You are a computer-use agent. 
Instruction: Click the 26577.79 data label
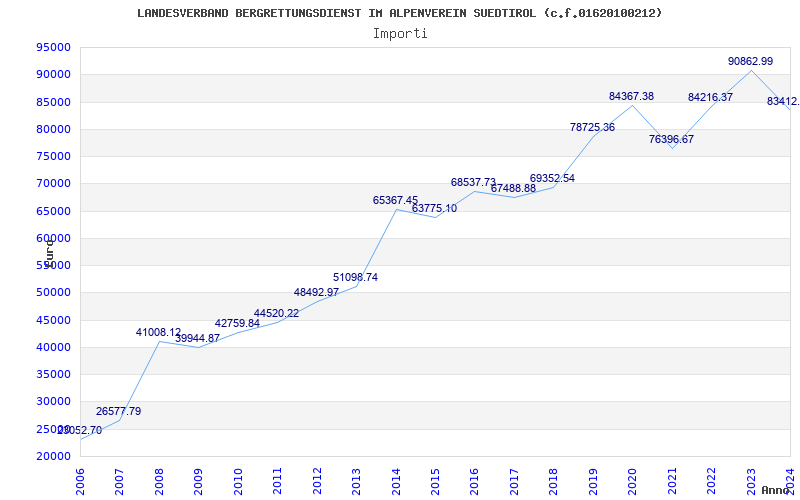point(118,411)
